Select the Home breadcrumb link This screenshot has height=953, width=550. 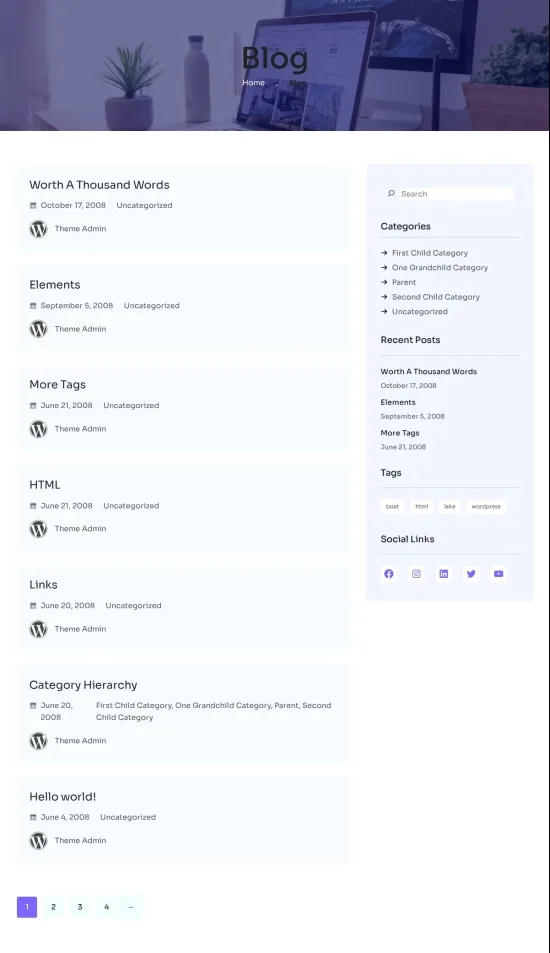click(x=253, y=83)
